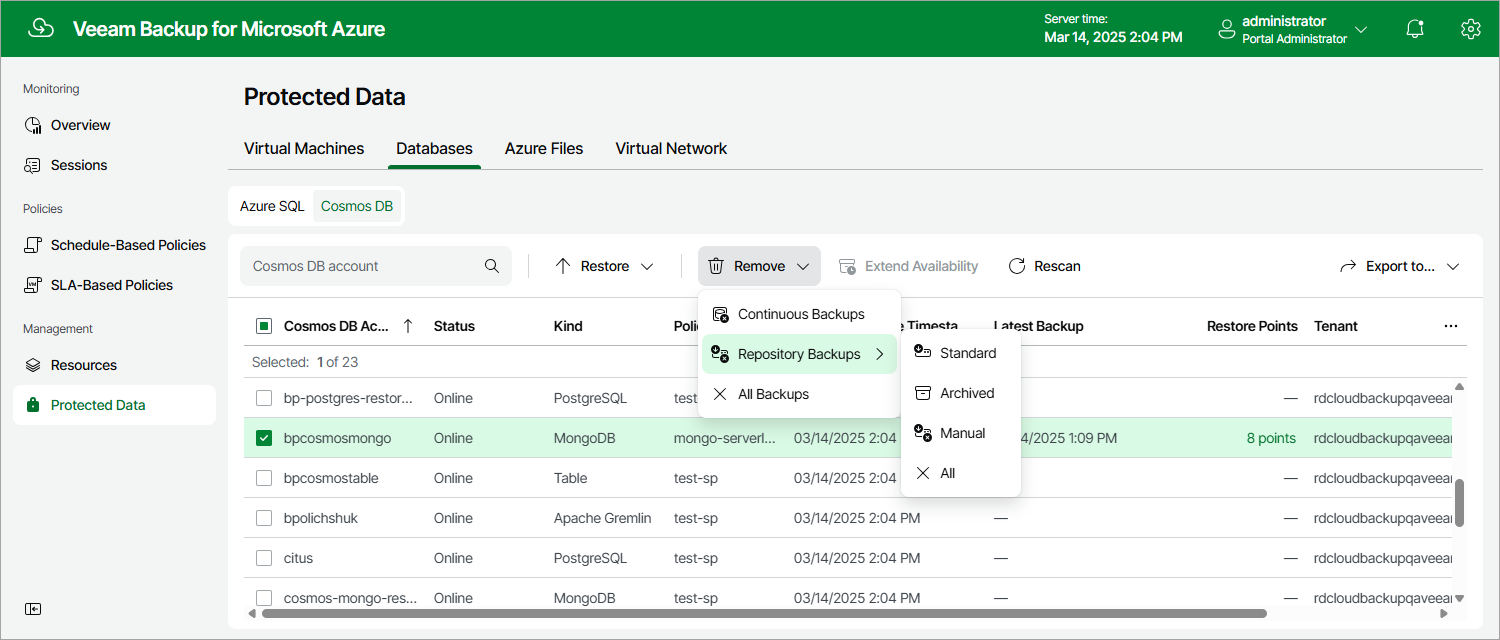Click the search magnifier icon
The image size is (1500, 640).
pyautogui.click(x=492, y=266)
